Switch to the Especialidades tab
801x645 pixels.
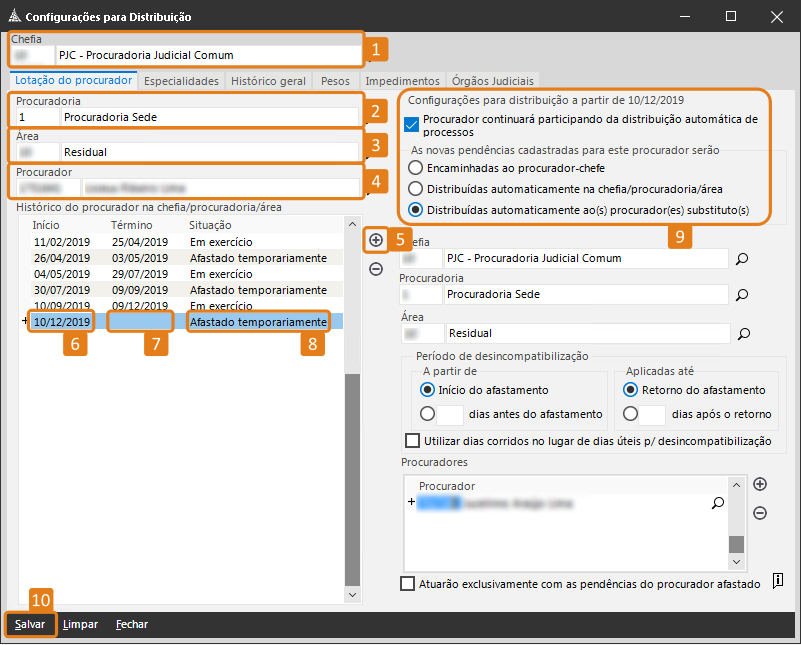pos(181,80)
